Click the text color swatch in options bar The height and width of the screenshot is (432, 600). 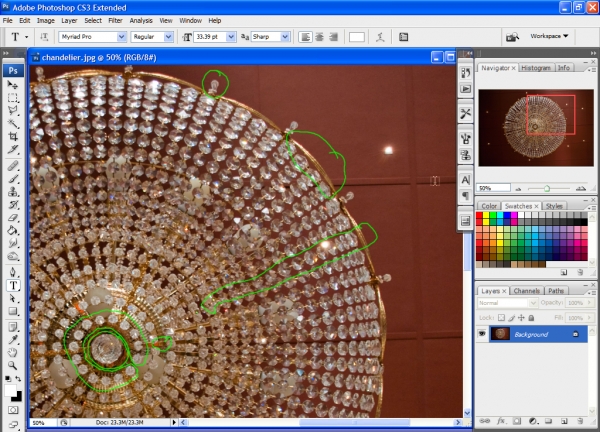(357, 37)
